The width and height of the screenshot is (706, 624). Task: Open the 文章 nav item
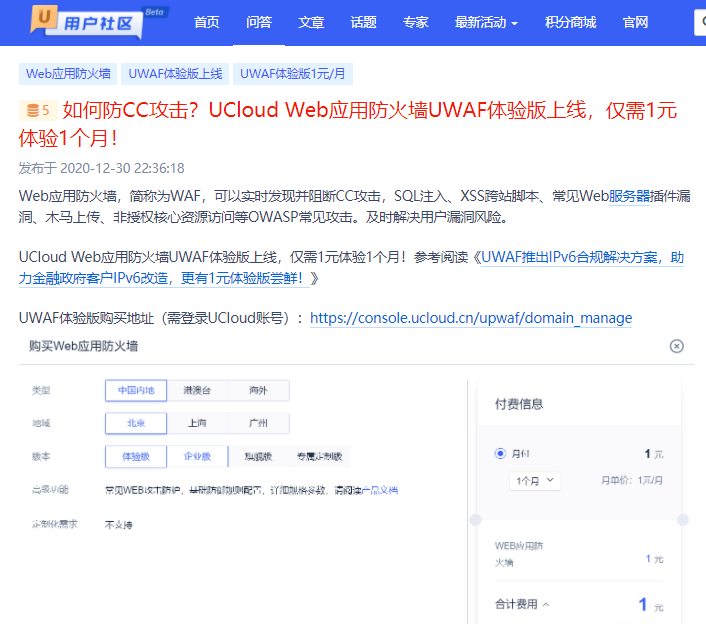(x=311, y=22)
